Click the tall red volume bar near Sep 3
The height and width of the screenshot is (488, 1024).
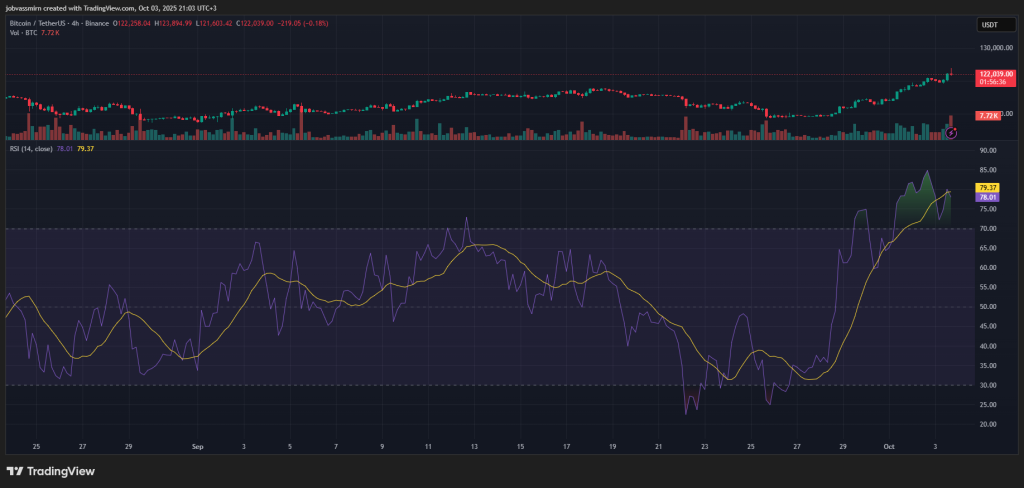(301, 124)
